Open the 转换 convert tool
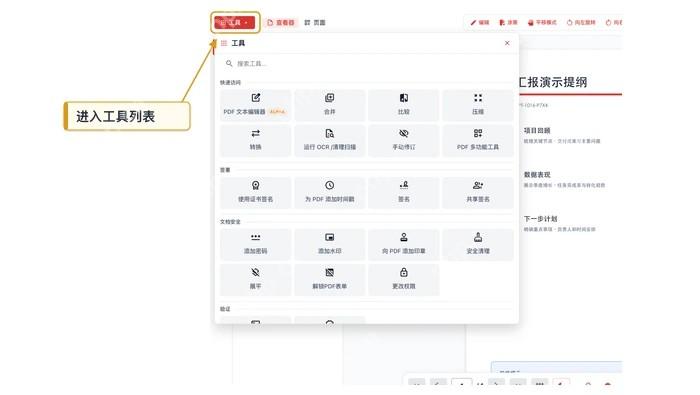This screenshot has width=700, height=395. click(x=255, y=140)
